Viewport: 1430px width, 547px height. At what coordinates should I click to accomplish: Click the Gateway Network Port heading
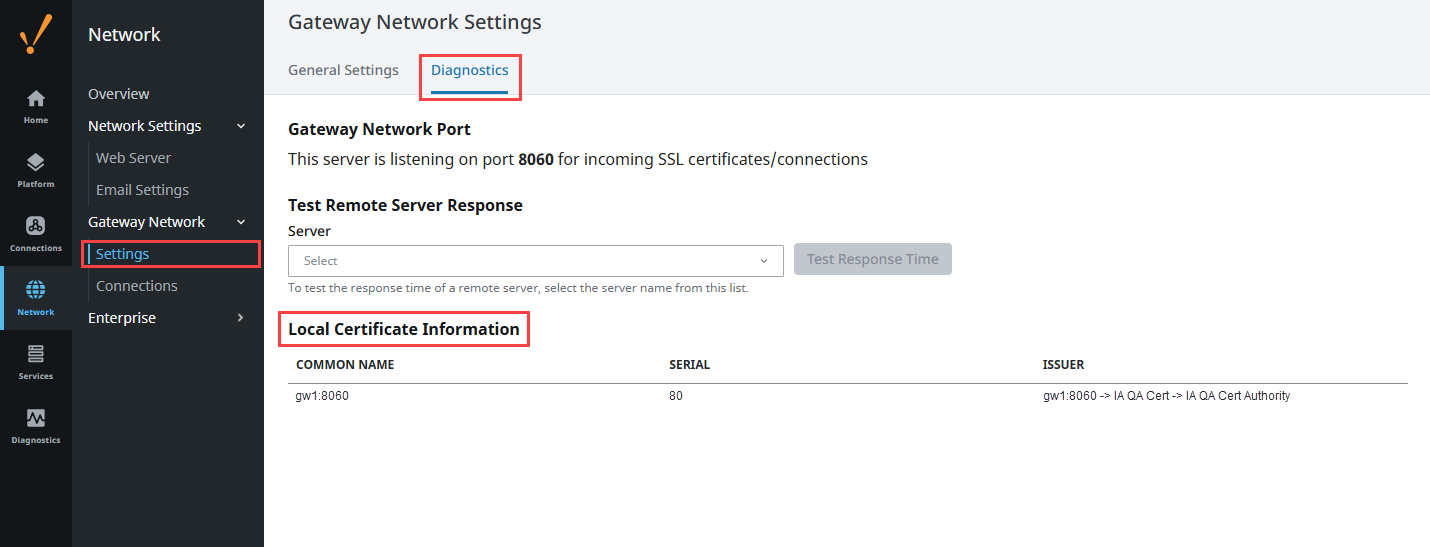(x=379, y=129)
